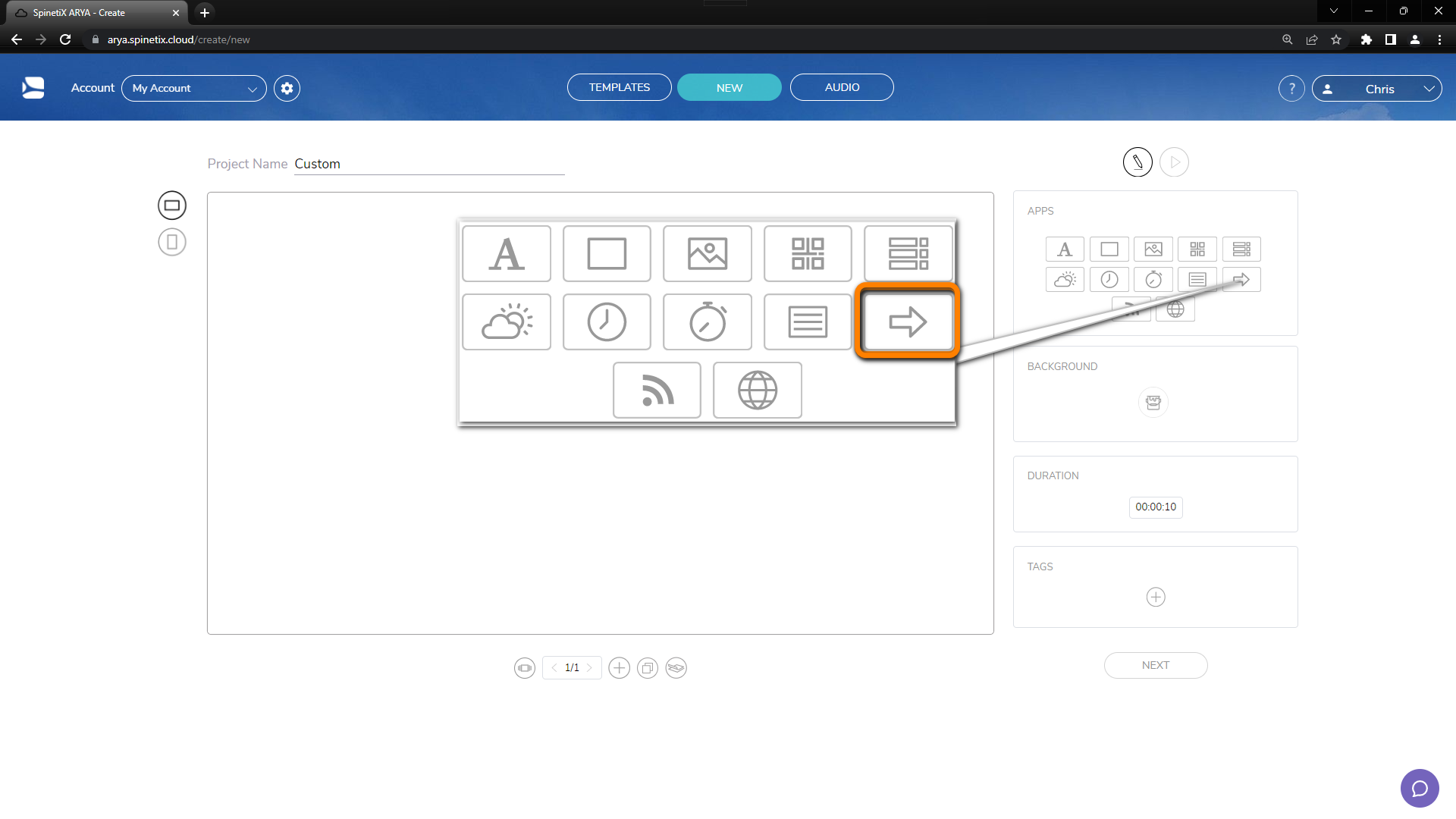Screen dimensions: 1456x819
Task: Switch to the TEMPLATES tab
Action: click(x=619, y=86)
